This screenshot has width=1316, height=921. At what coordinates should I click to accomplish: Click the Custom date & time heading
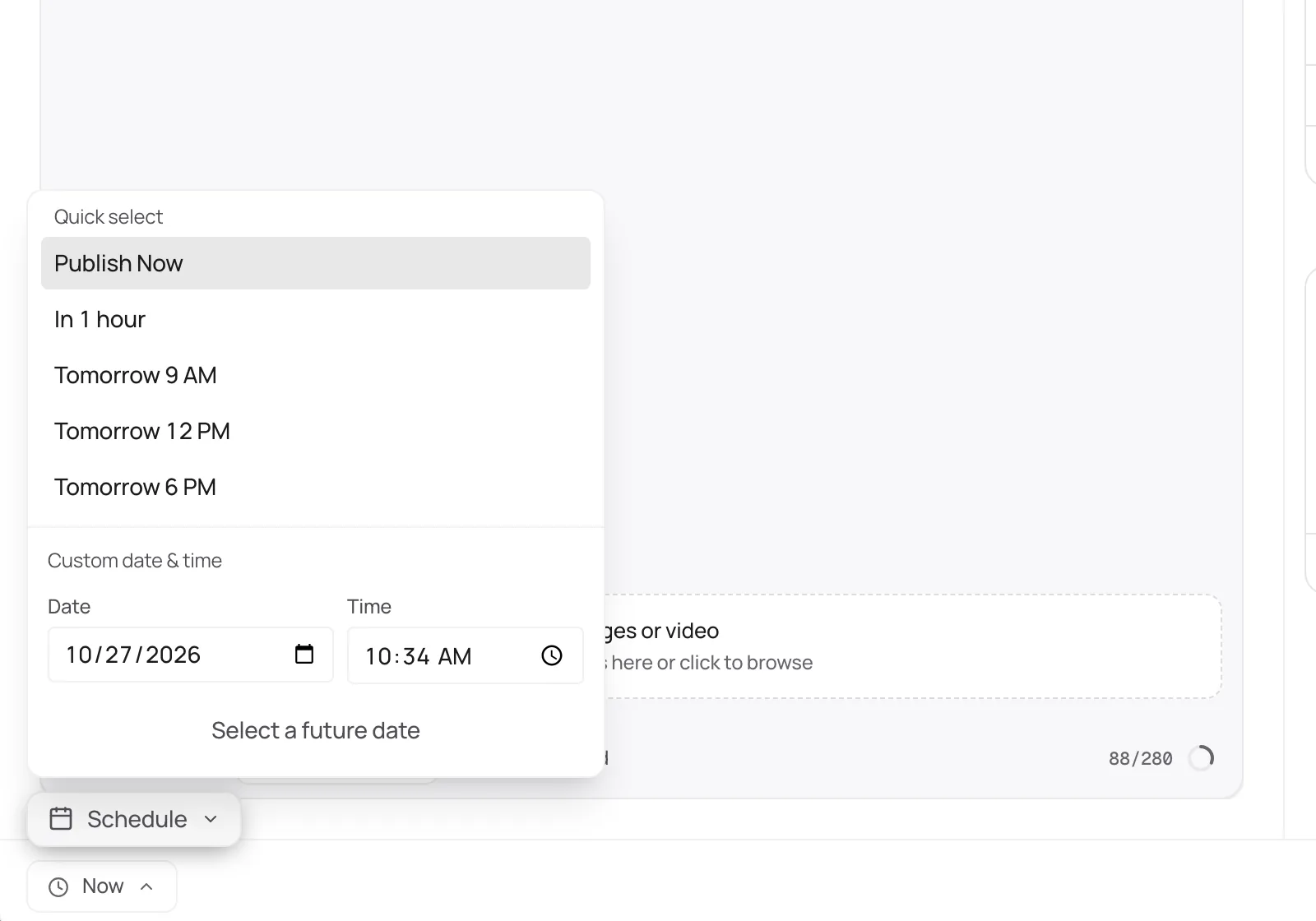click(135, 561)
